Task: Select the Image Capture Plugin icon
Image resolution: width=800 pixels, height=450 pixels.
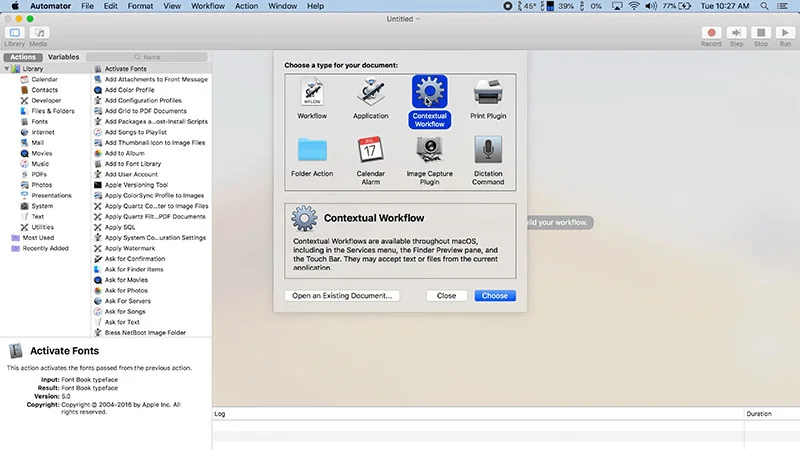Action: tap(430, 150)
